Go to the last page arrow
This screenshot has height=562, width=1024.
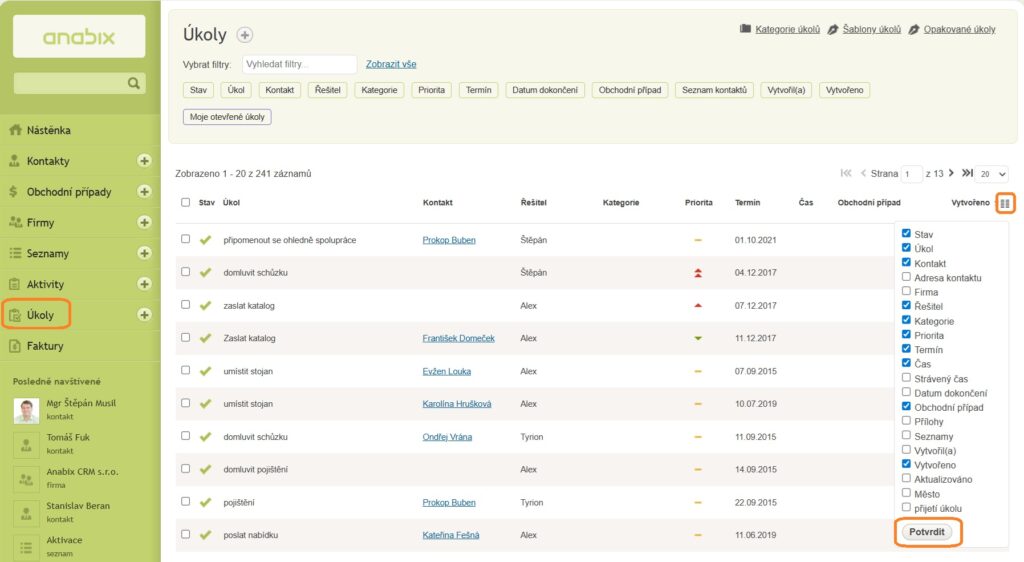[967, 173]
